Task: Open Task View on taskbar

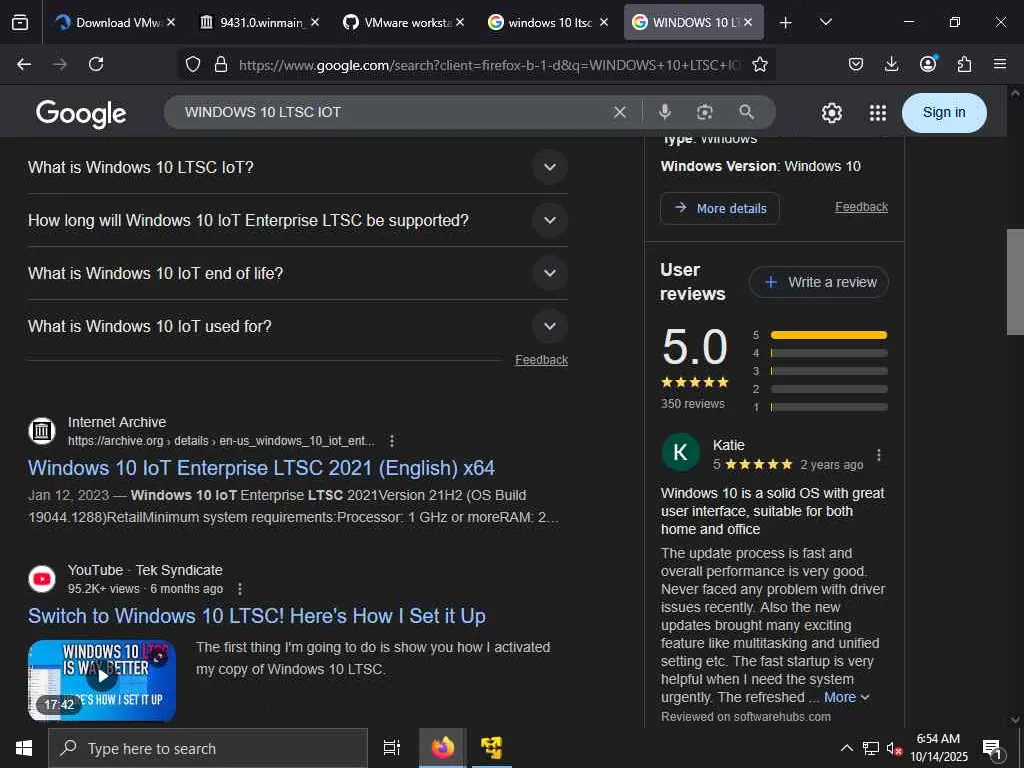Action: 392,748
